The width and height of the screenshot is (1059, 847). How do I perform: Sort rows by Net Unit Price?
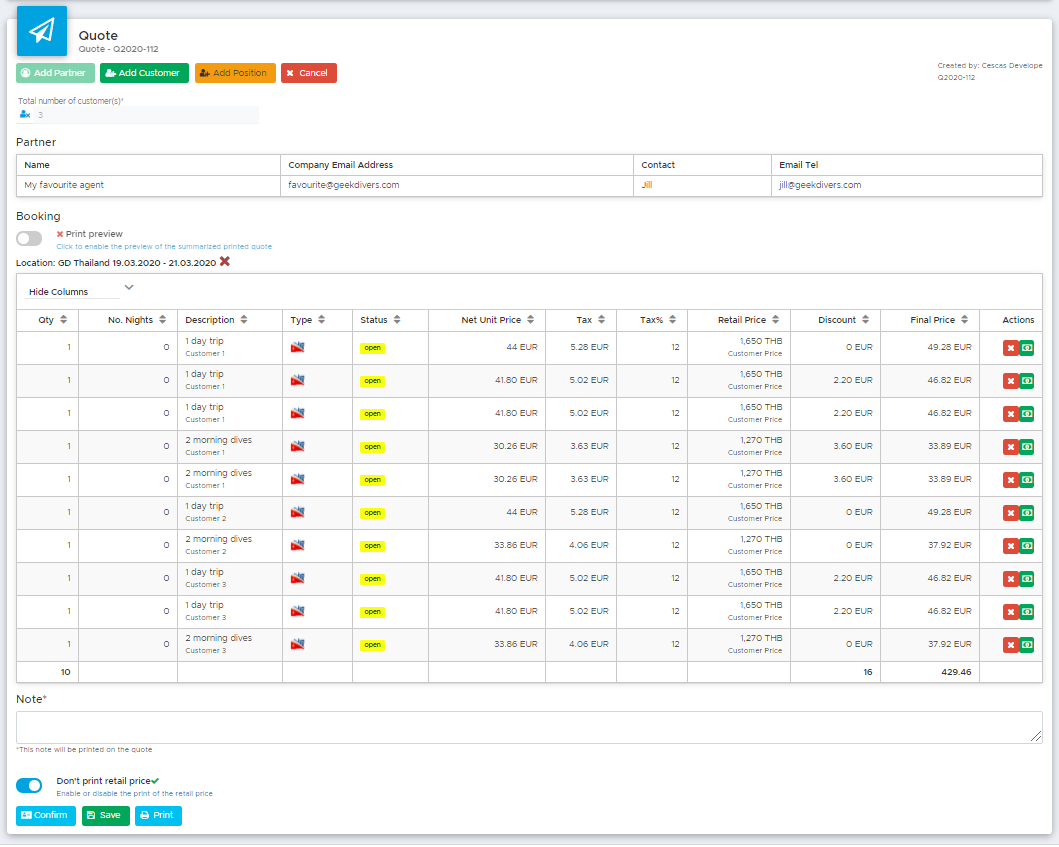pyautogui.click(x=531, y=319)
